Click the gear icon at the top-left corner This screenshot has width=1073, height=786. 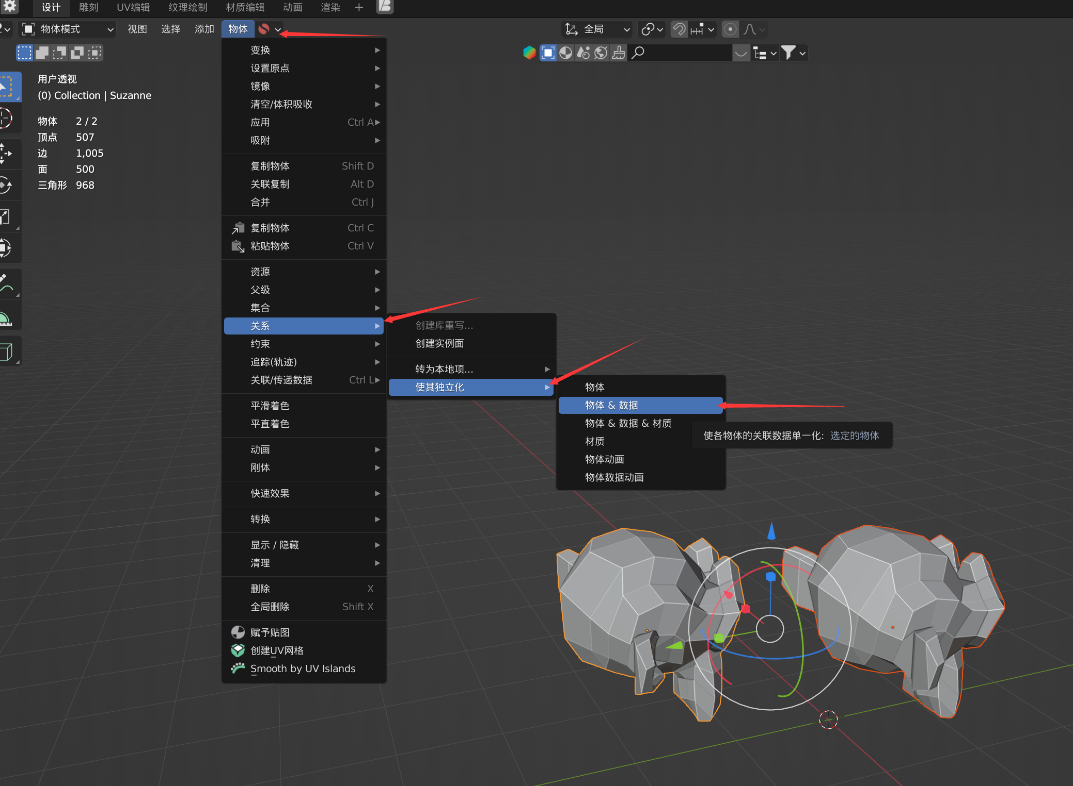pyautogui.click(x=10, y=6)
